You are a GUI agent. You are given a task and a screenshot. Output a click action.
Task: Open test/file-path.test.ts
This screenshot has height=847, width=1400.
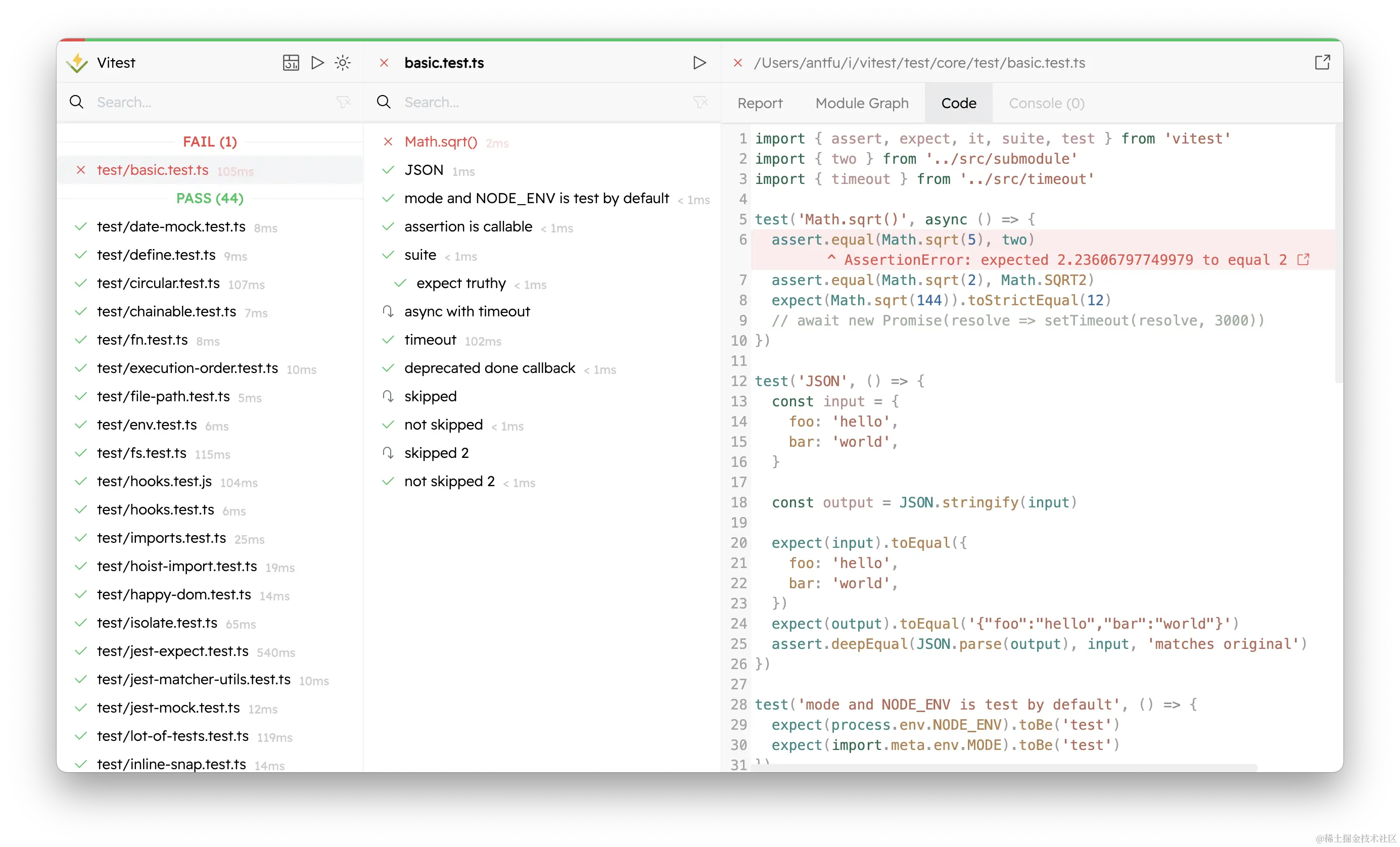(x=210, y=397)
